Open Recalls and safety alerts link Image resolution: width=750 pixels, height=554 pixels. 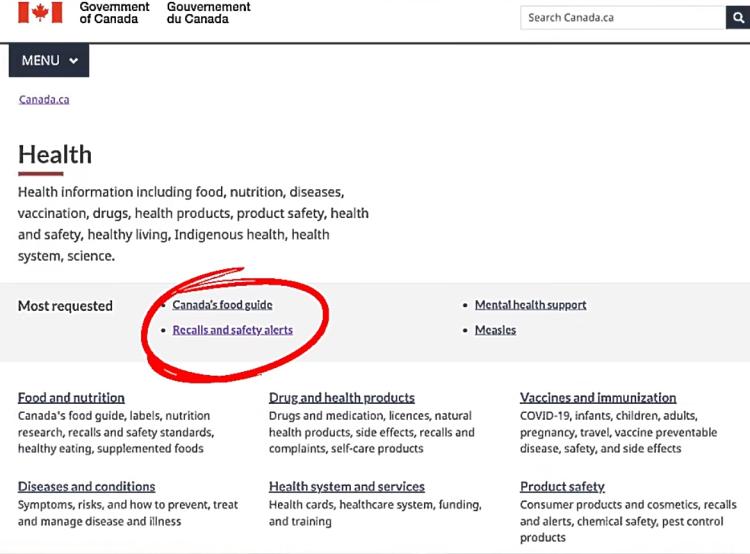coord(232,330)
